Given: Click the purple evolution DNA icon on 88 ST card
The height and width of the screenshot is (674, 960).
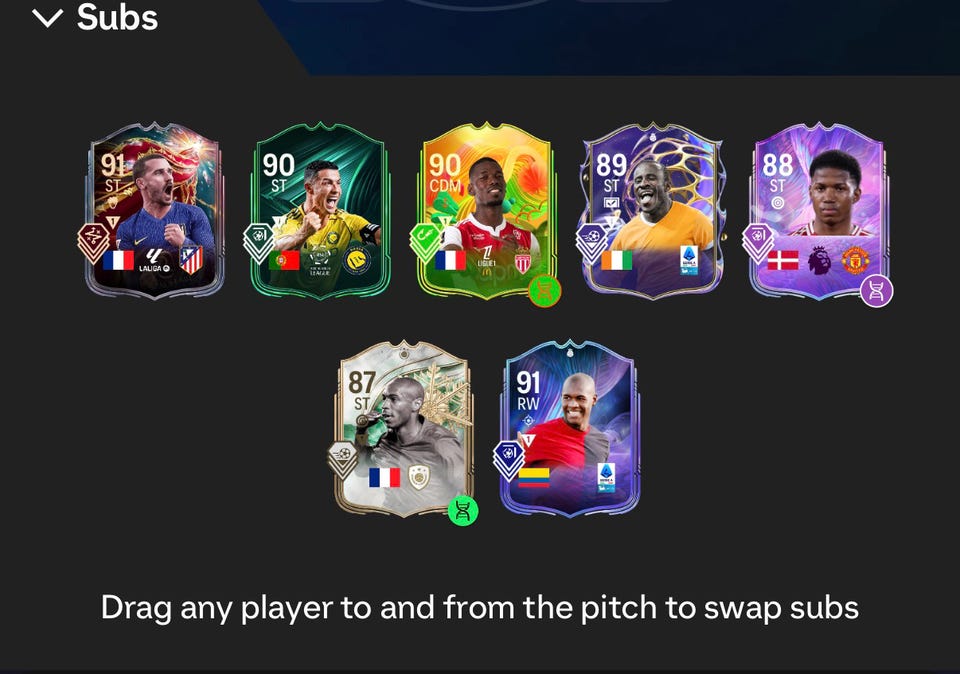Looking at the screenshot, I should [x=876, y=291].
